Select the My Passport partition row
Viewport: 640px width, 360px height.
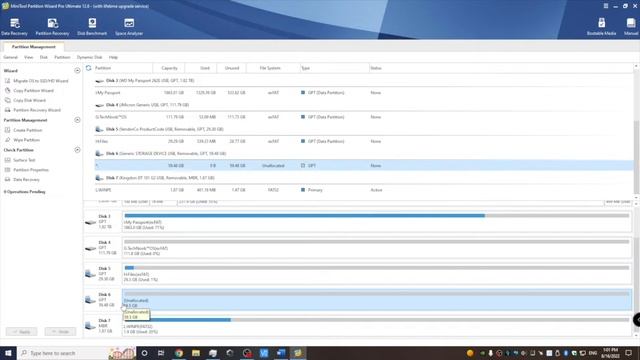[363, 93]
